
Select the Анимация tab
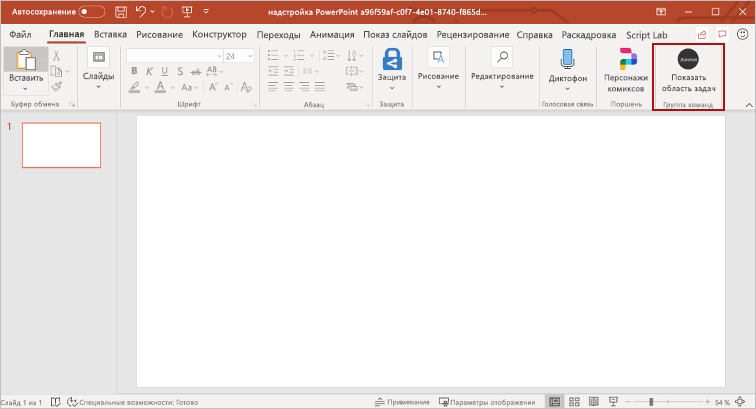(x=332, y=35)
